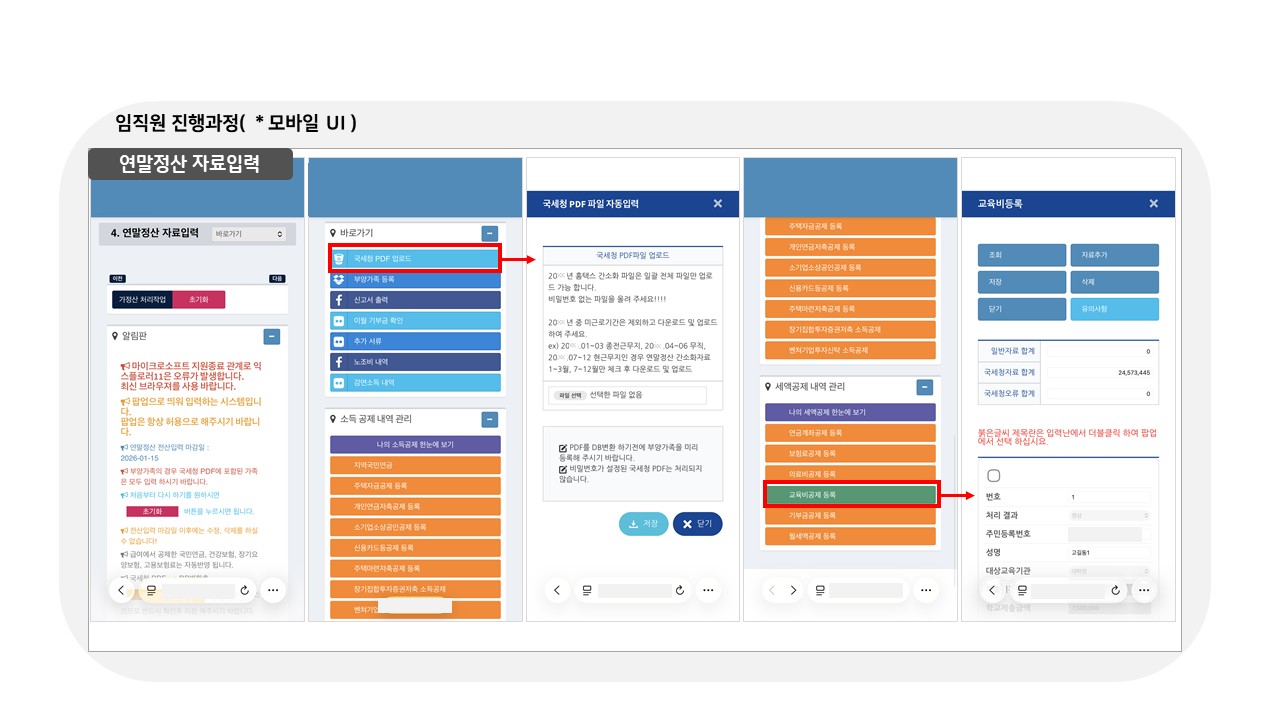Open 교육비공제 등록 menu item
The width and height of the screenshot is (1280, 720).
[850, 495]
